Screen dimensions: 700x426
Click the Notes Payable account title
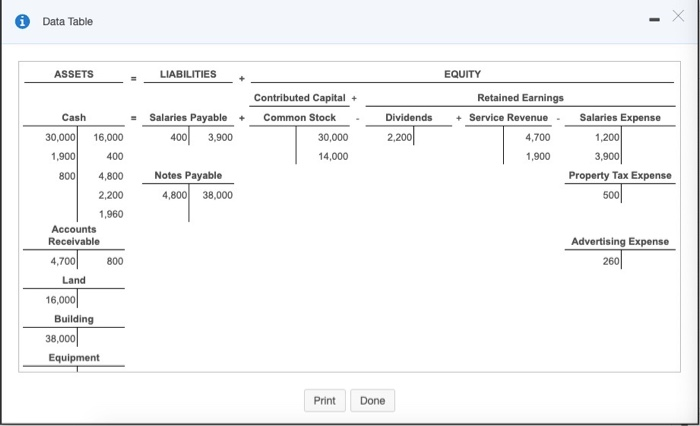(188, 175)
